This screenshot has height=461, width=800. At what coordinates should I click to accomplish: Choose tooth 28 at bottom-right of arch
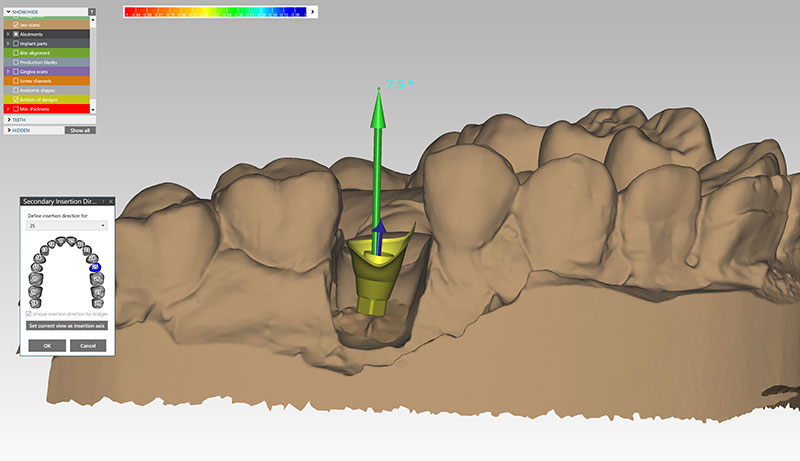(96, 301)
